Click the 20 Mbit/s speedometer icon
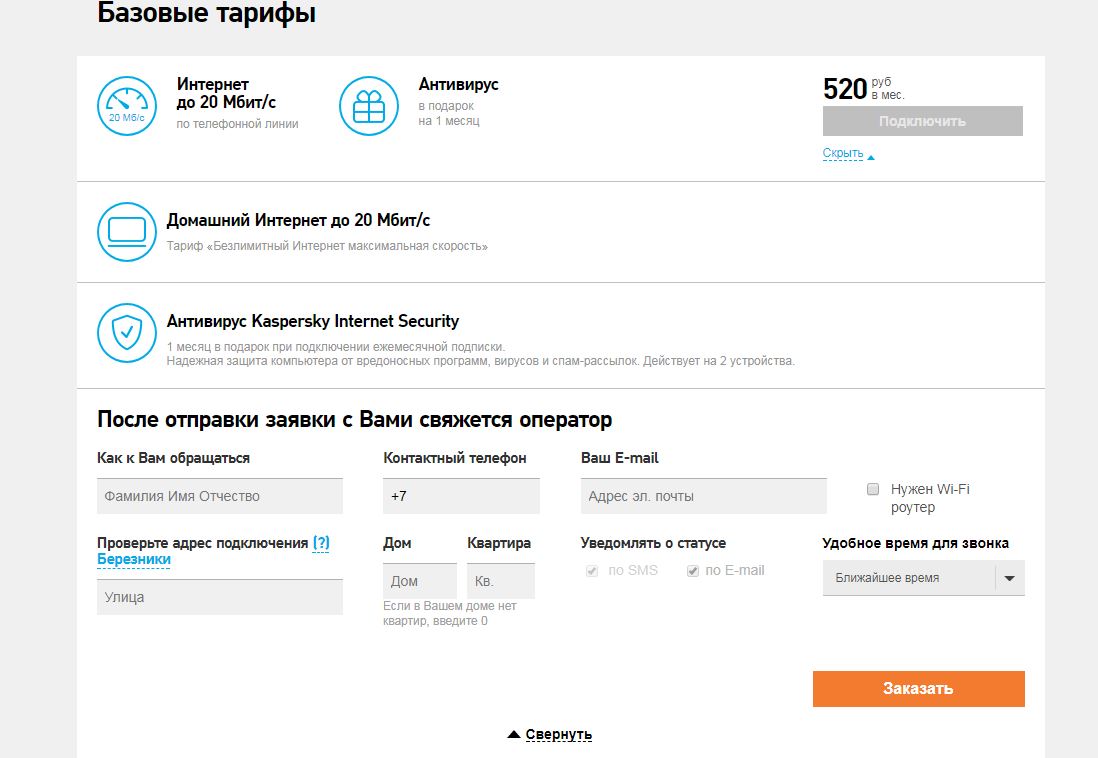1098x758 pixels. 127,106
